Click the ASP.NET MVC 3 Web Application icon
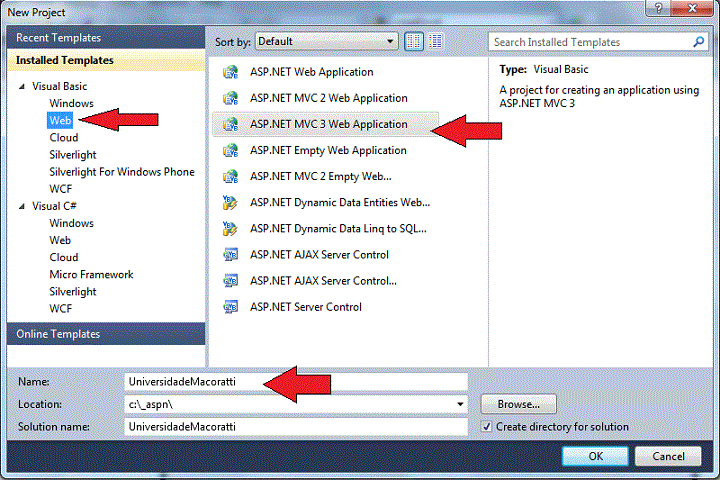Viewport: 720px width, 480px height. [231, 124]
